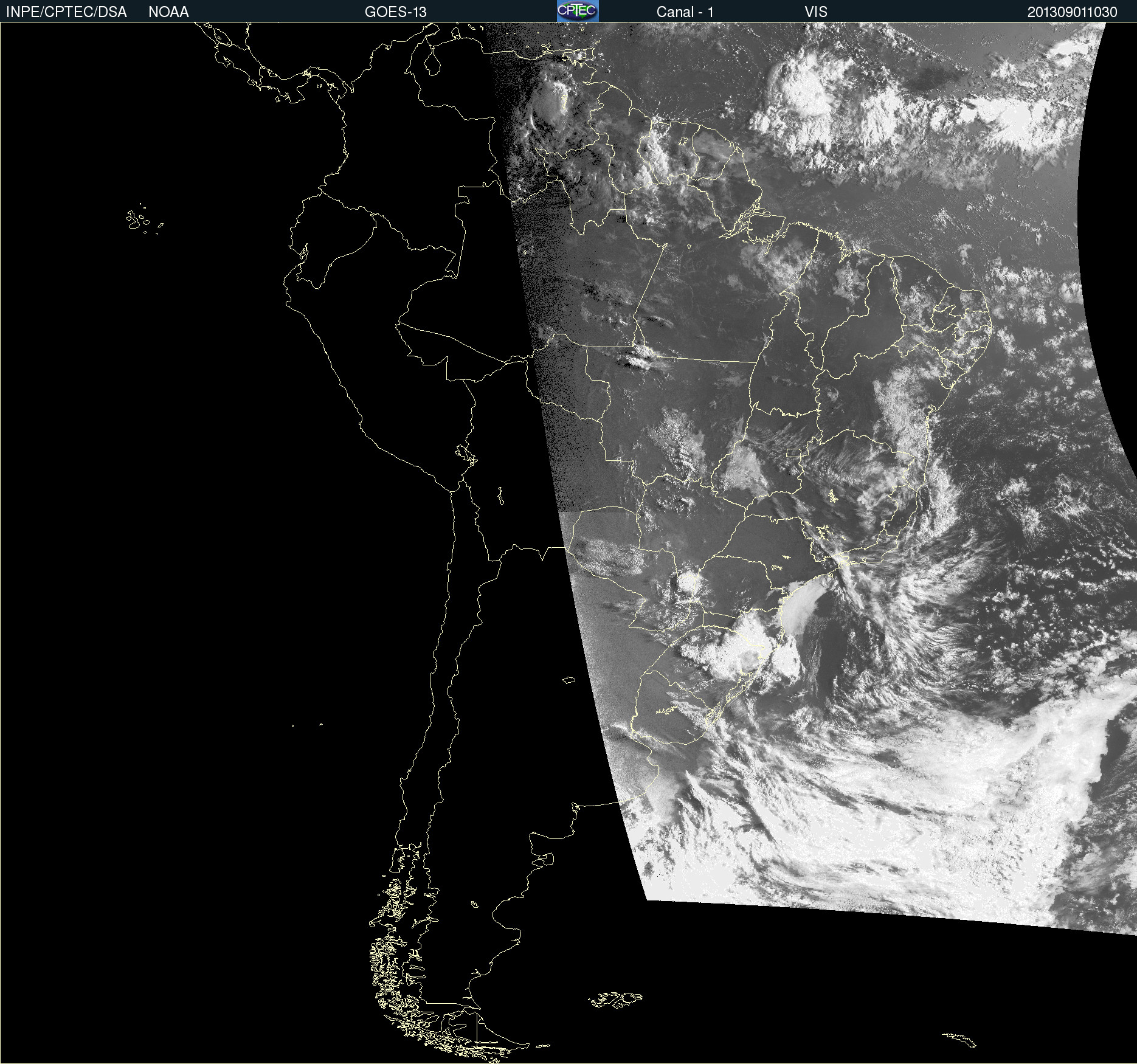Click the 201309011030 timestamp

(1072, 12)
